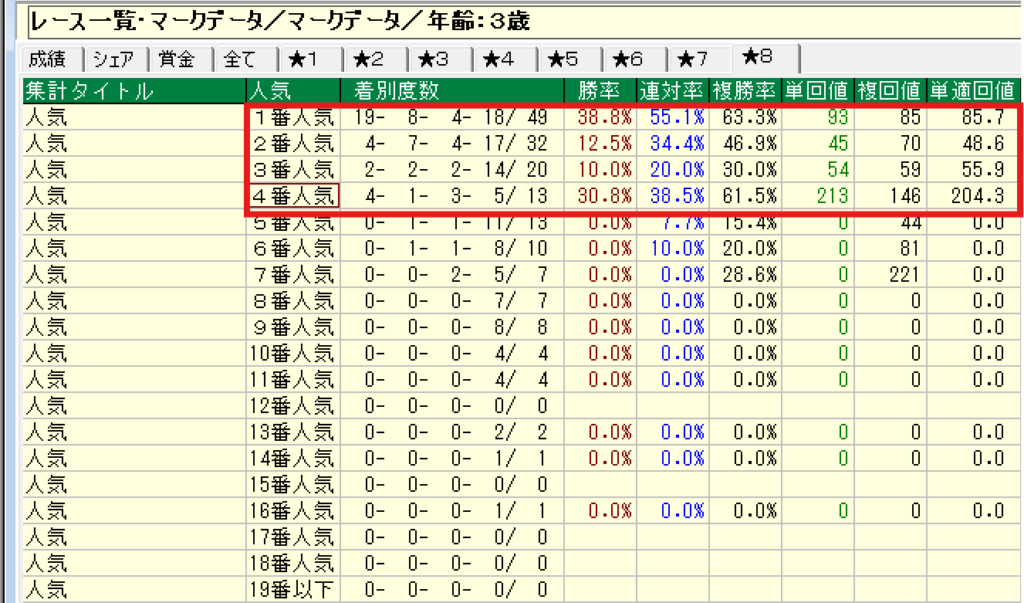The image size is (1024, 603).
Task: Sort by 複勝率 column header
Action: [745, 91]
